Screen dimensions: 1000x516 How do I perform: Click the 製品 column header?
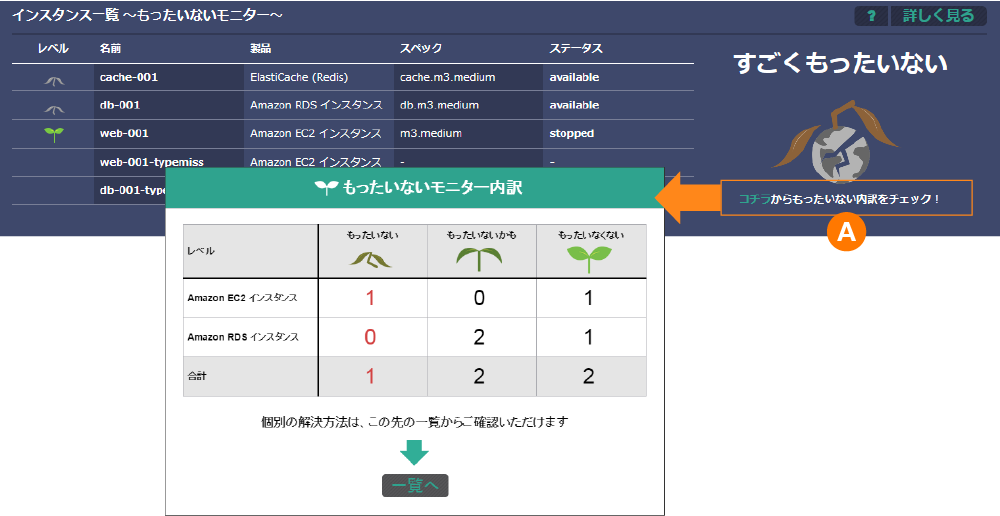[x=261, y=48]
